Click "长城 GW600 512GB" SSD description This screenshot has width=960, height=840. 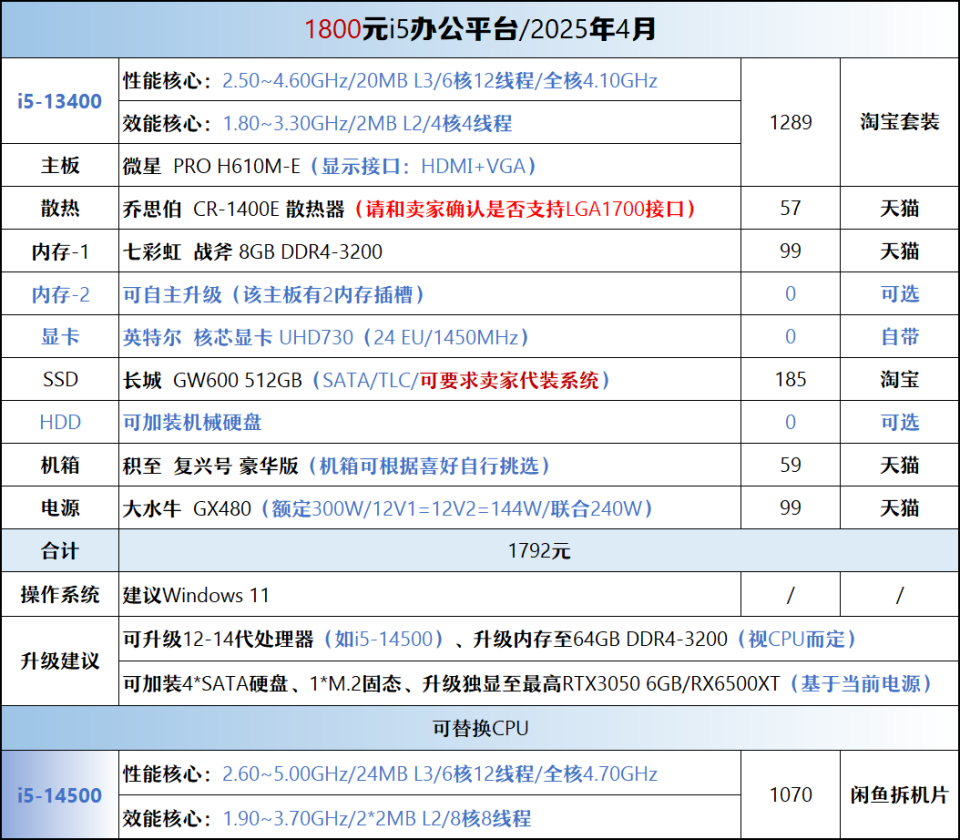pyautogui.click(x=367, y=380)
